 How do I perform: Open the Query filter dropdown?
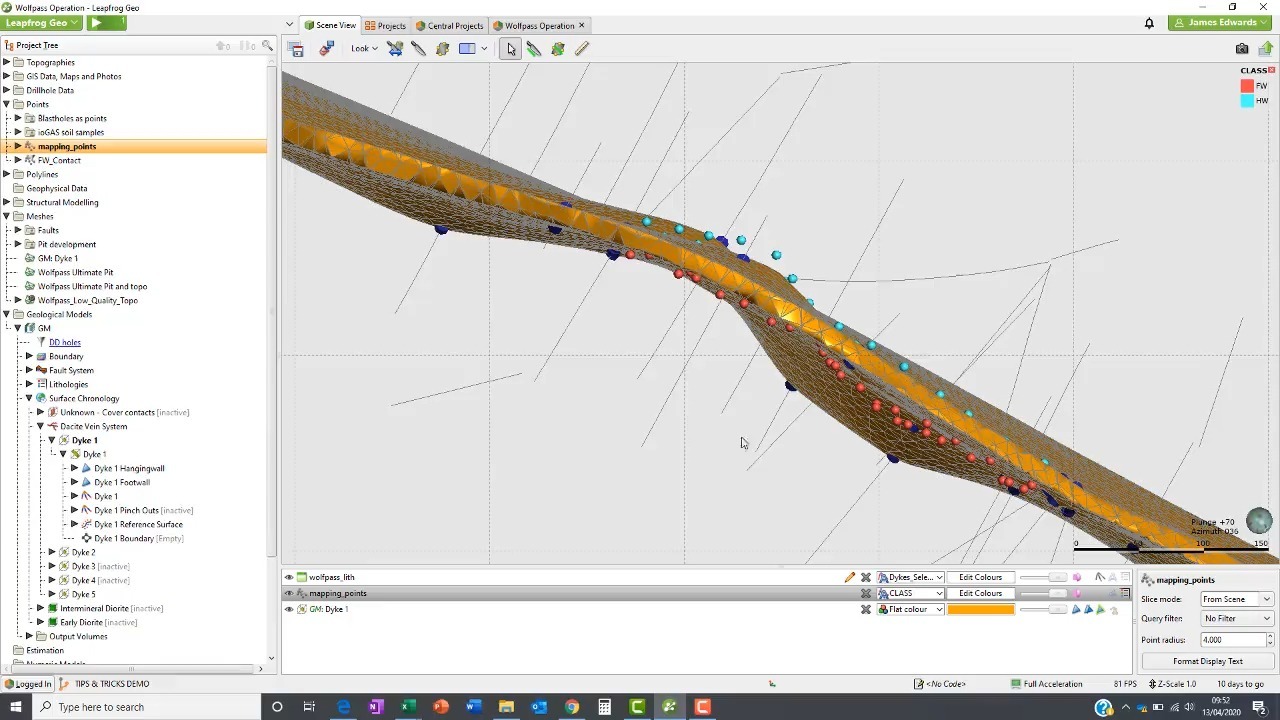click(x=1236, y=618)
